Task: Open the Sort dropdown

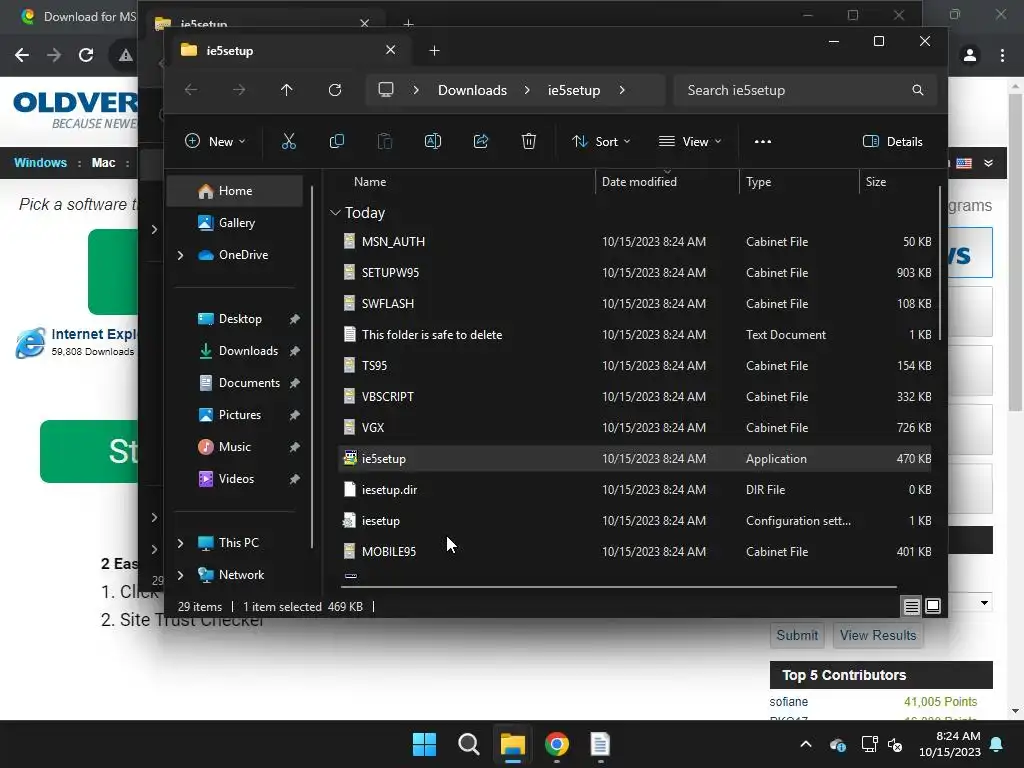Action: click(x=601, y=141)
